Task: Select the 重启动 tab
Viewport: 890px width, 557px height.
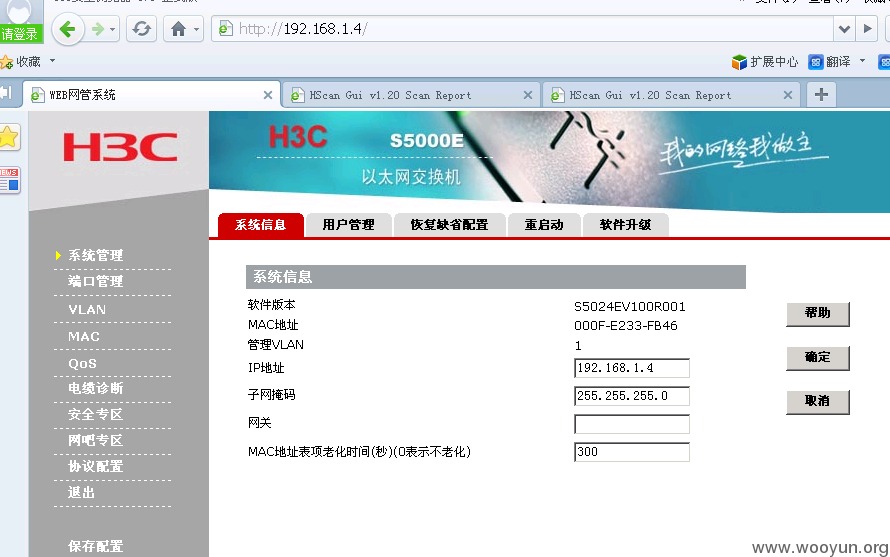Action: point(544,225)
